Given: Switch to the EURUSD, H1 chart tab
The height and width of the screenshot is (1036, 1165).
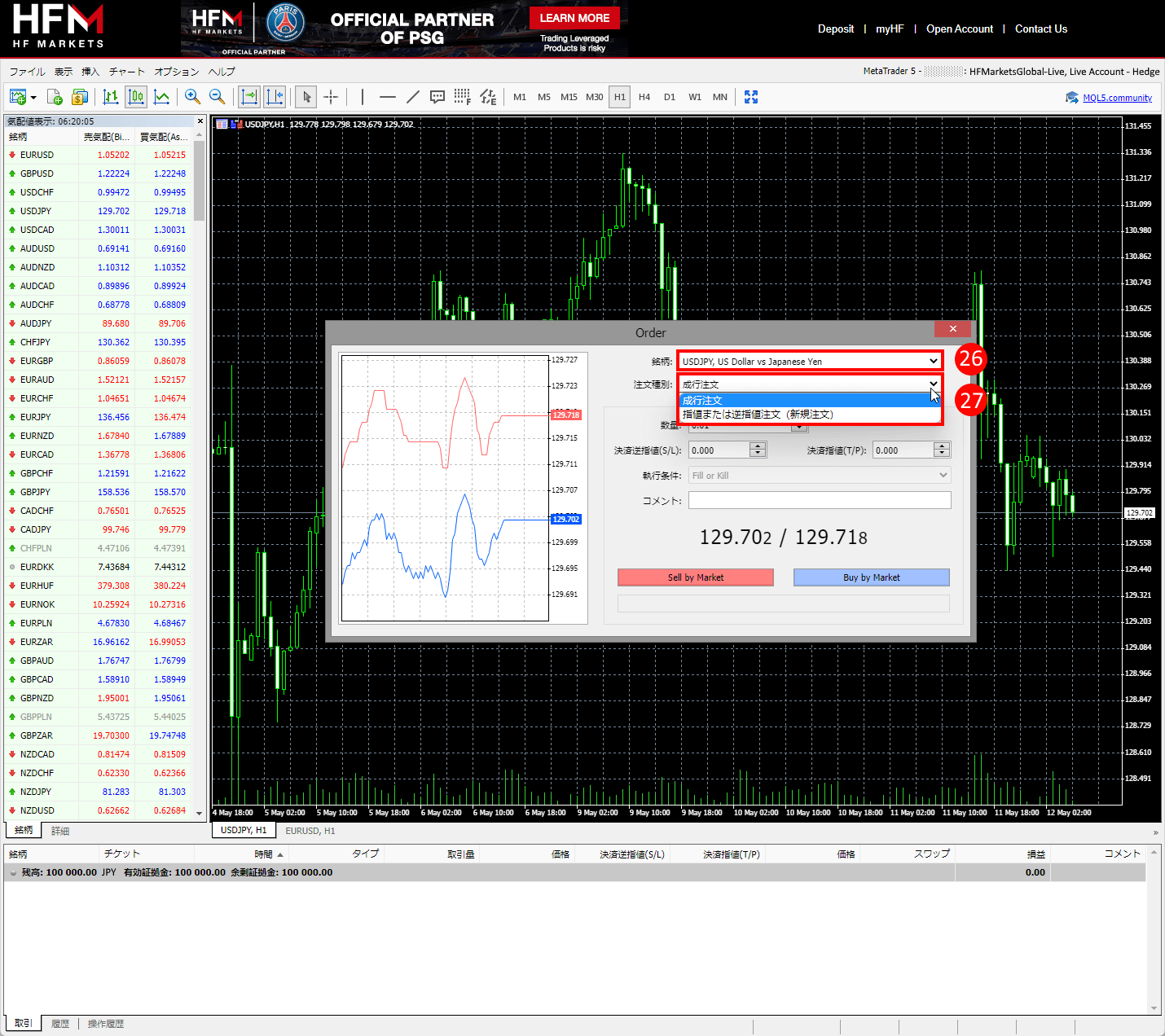Looking at the screenshot, I should coord(310,831).
